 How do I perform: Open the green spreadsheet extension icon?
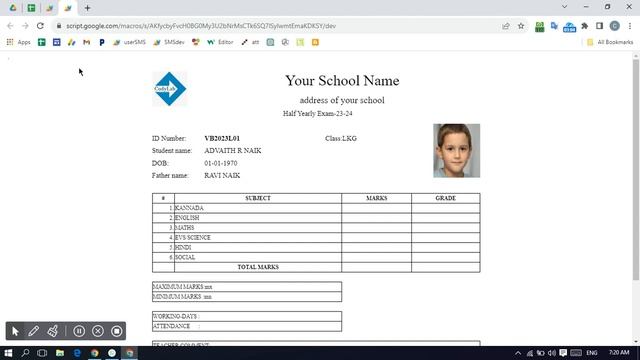[540, 27]
